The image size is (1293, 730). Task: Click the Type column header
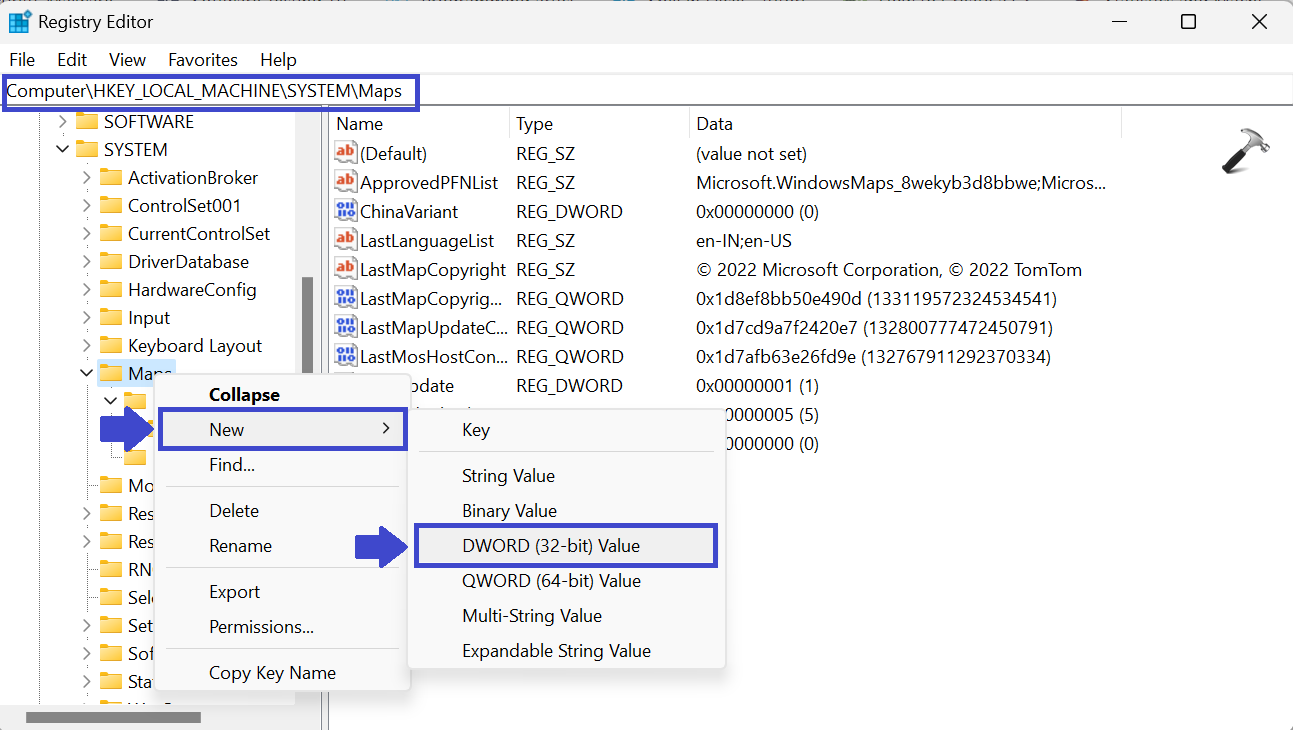click(x=534, y=124)
